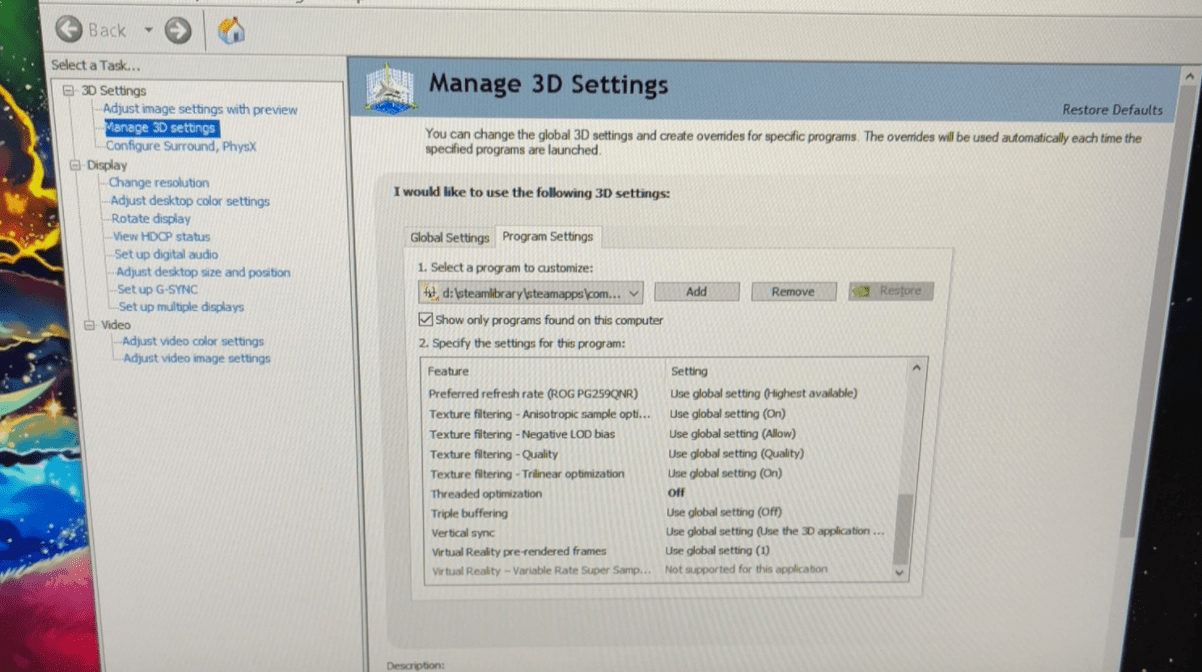Select Texture filtering Trilinear optimization row
Viewport: 1202px width, 672px height.
coord(665,474)
